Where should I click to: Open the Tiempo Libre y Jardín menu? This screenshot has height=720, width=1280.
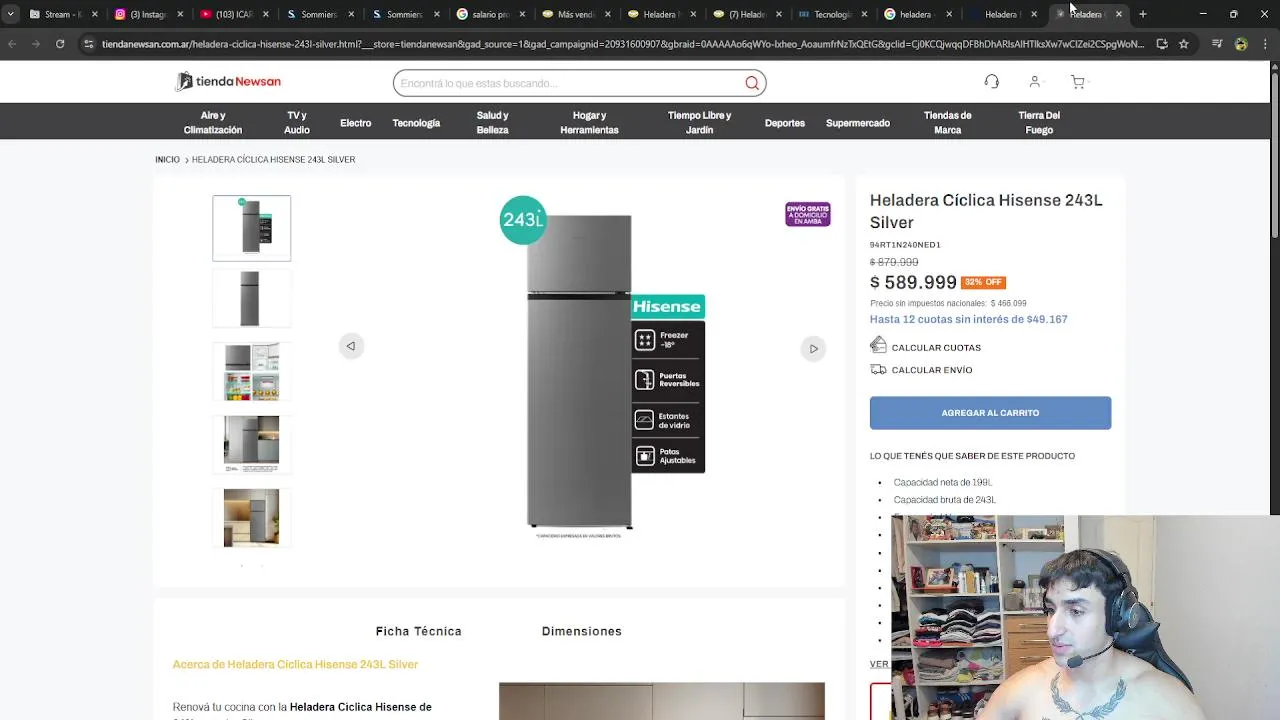(x=699, y=123)
